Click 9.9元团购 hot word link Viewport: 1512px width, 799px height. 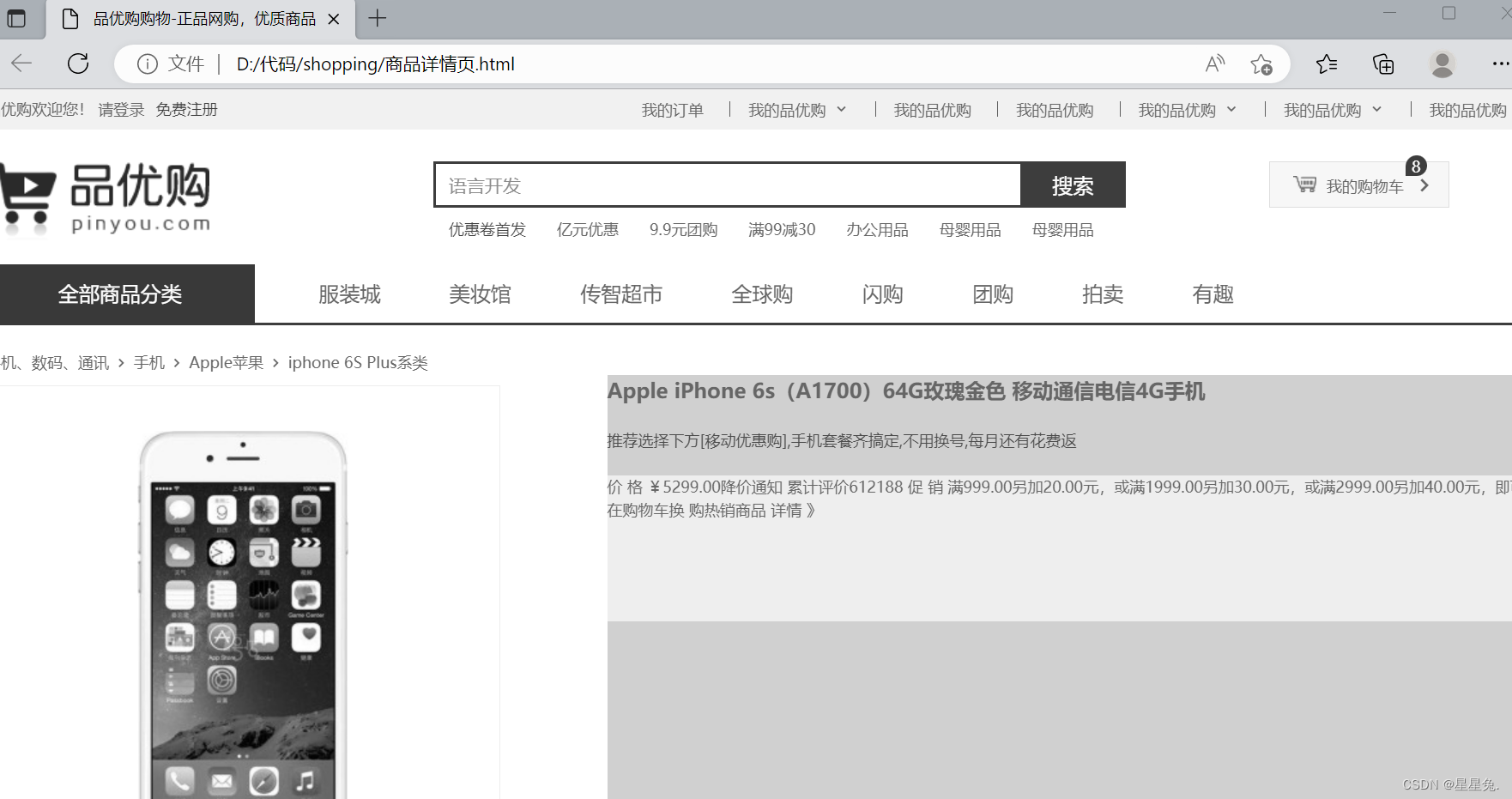click(683, 229)
